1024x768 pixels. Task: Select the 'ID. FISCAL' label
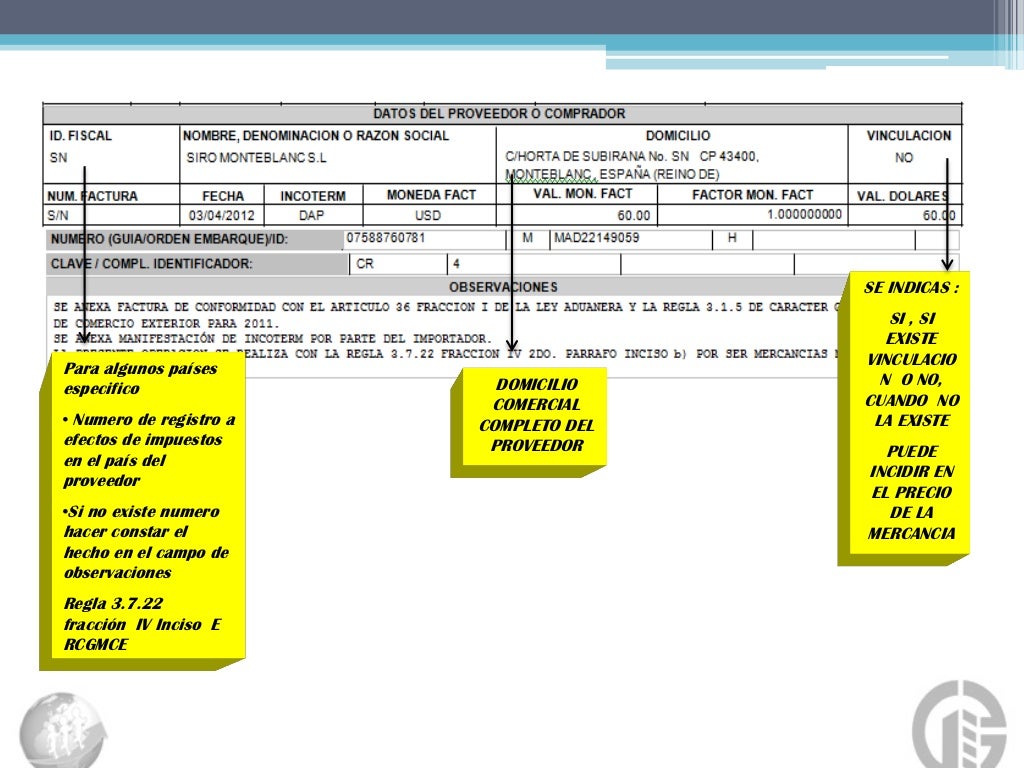[80, 136]
